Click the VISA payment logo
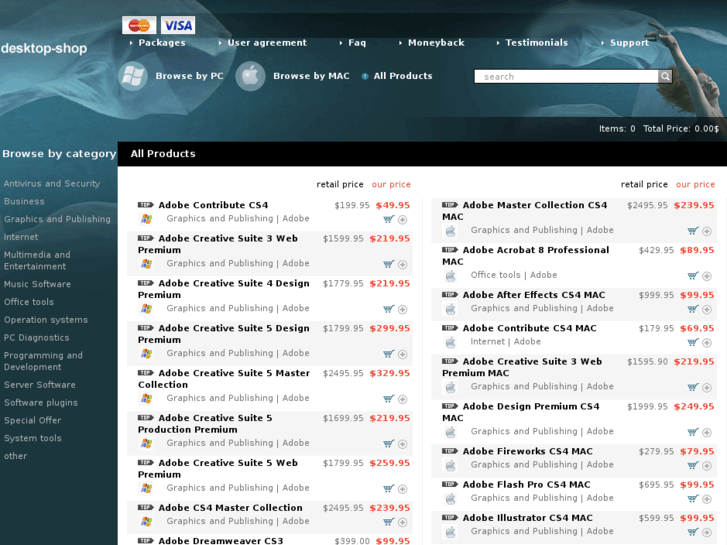727x545 pixels. point(178,25)
